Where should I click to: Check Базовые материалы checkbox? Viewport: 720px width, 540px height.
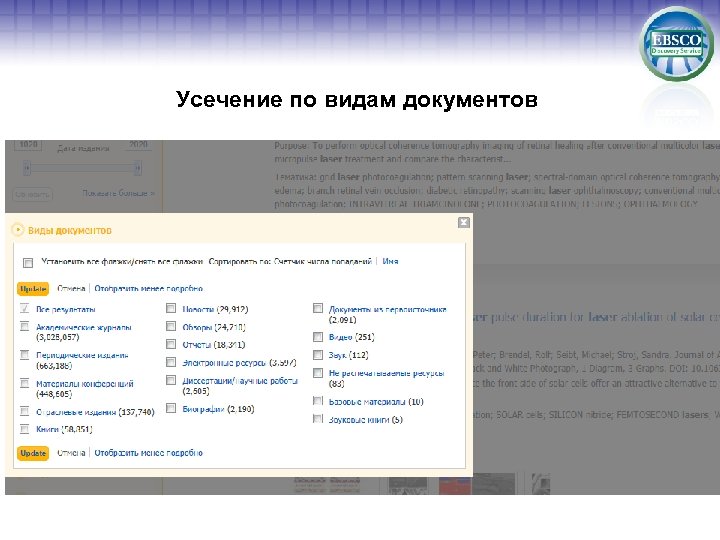(318, 401)
